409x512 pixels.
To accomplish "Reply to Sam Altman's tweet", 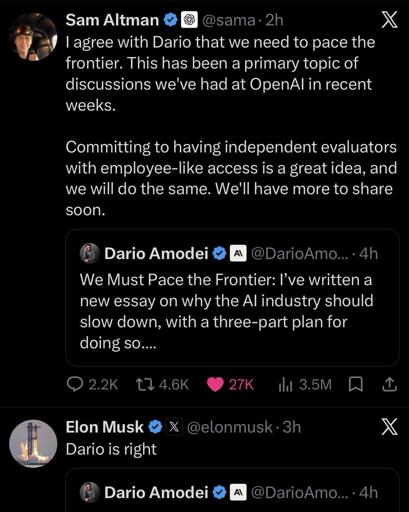I will [92, 385].
